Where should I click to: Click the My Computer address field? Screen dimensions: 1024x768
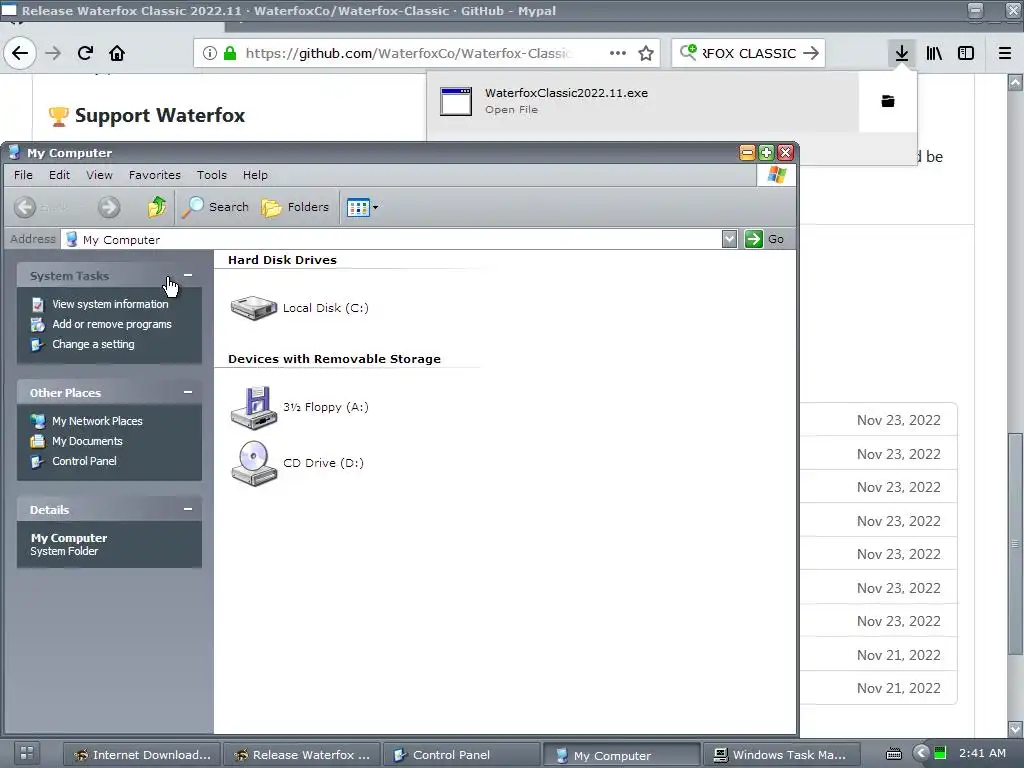point(392,239)
